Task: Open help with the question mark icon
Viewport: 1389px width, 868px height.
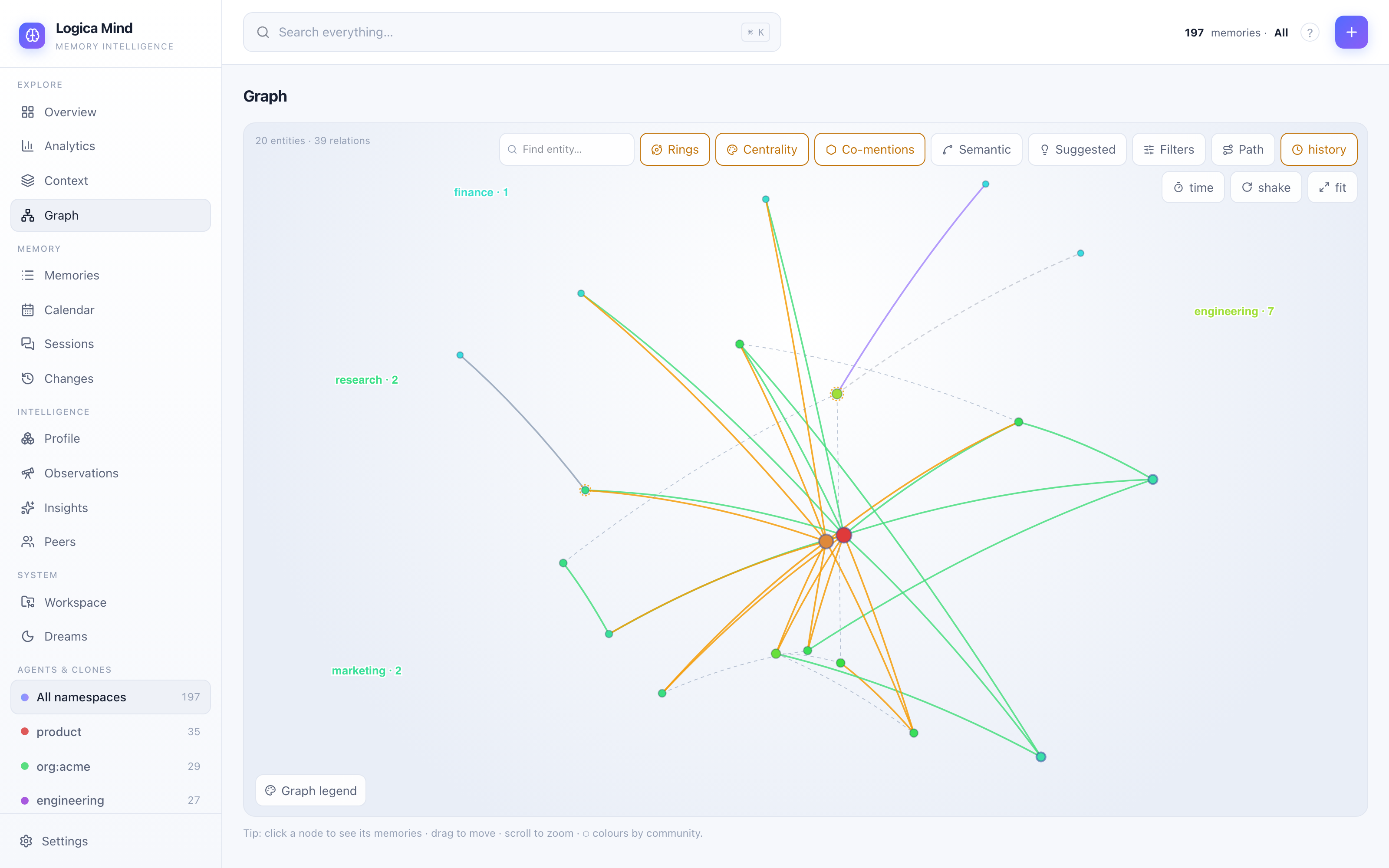Action: 1310,33
